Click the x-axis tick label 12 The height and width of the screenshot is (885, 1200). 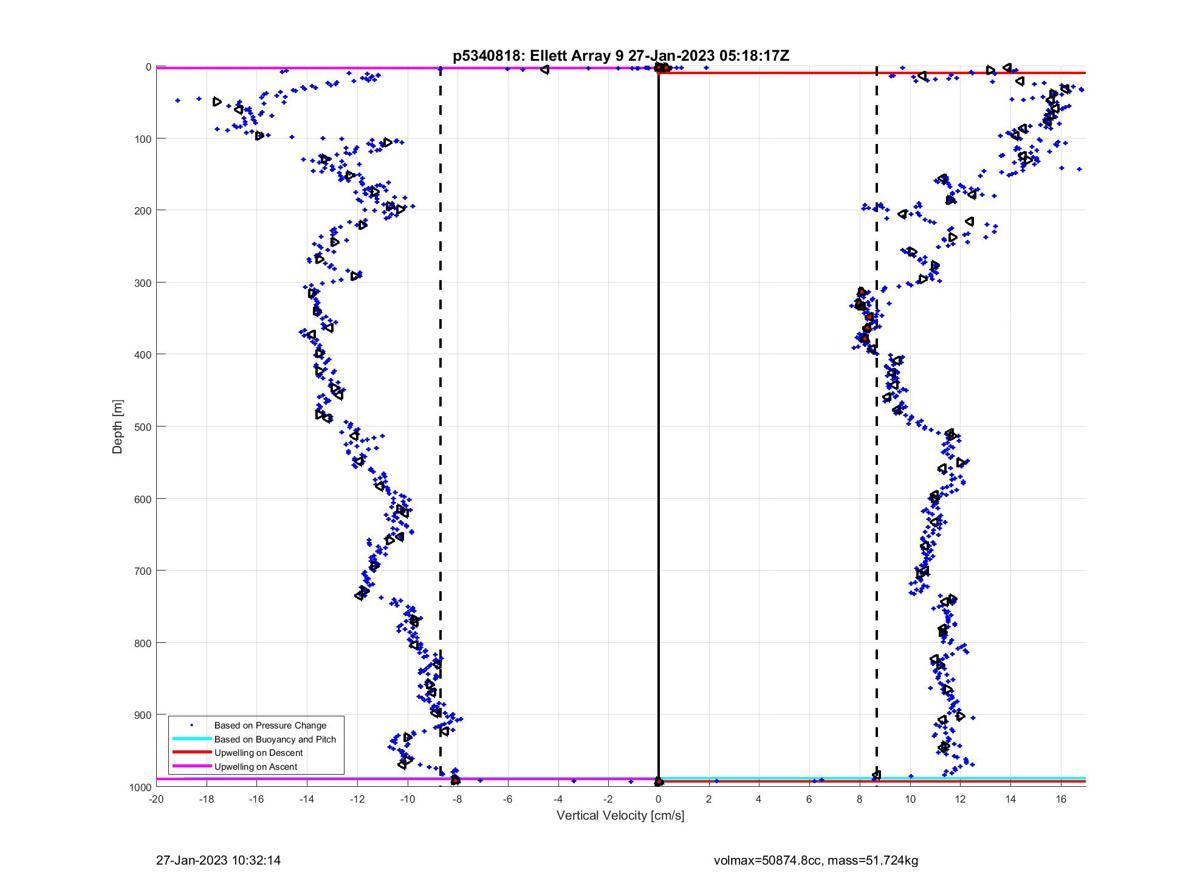[x=960, y=798]
